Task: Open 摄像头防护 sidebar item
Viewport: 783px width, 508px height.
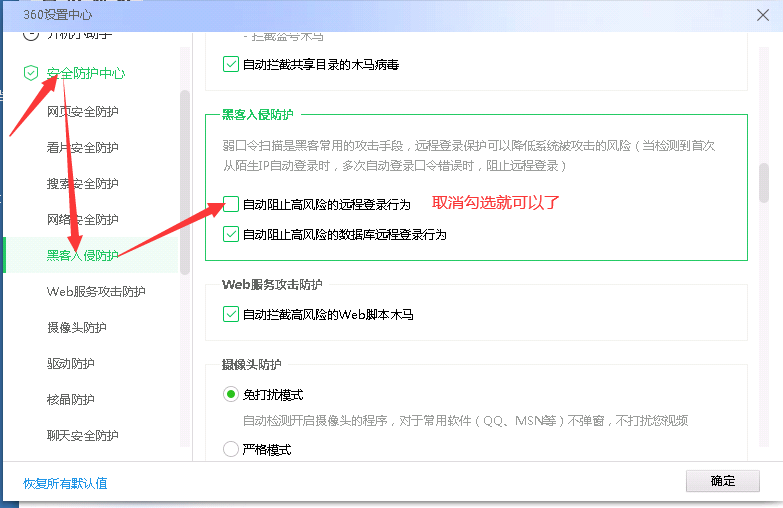Action: coord(76,327)
